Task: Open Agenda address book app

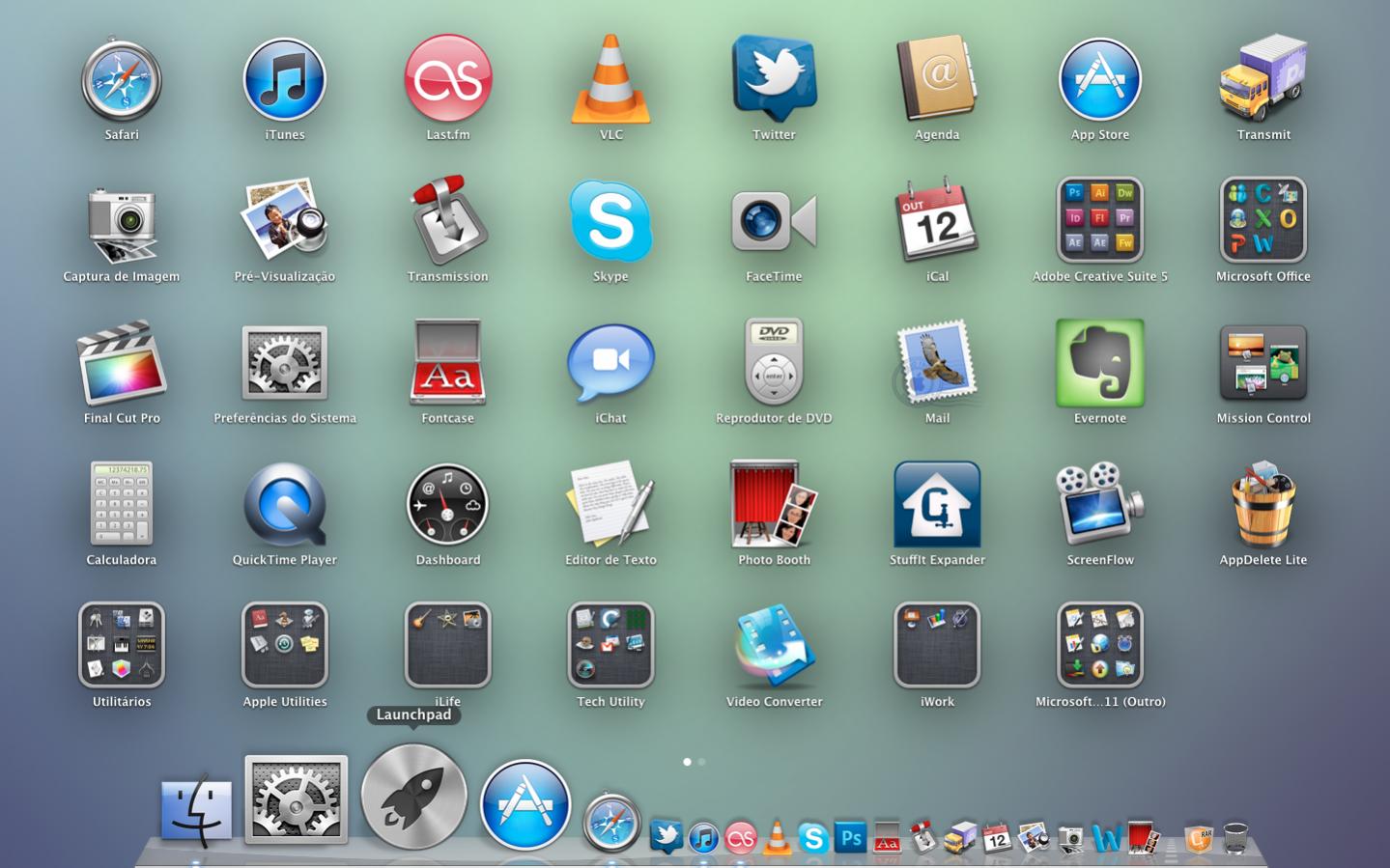Action: [x=937, y=79]
